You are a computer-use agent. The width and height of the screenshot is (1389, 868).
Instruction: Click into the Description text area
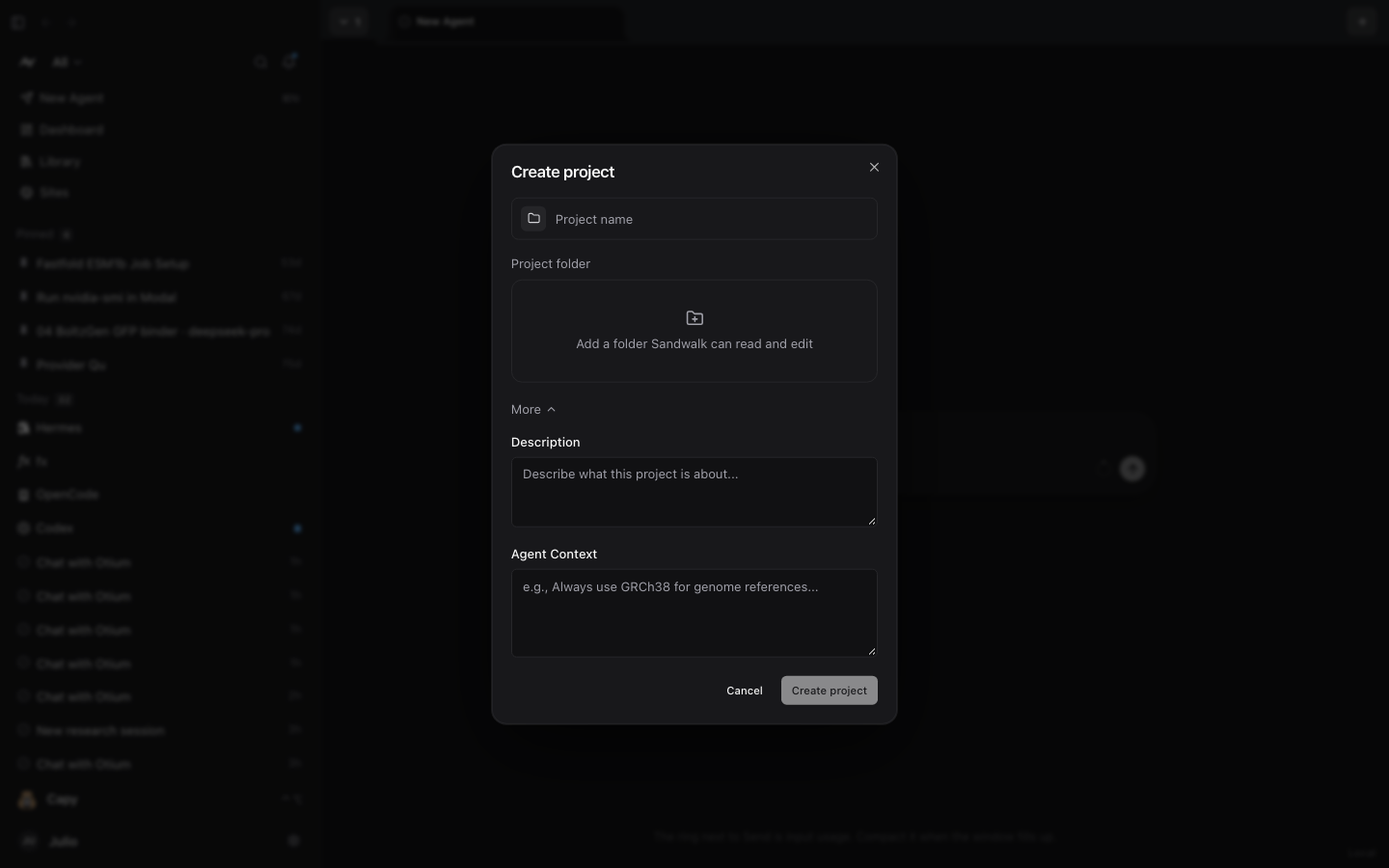[x=694, y=492]
